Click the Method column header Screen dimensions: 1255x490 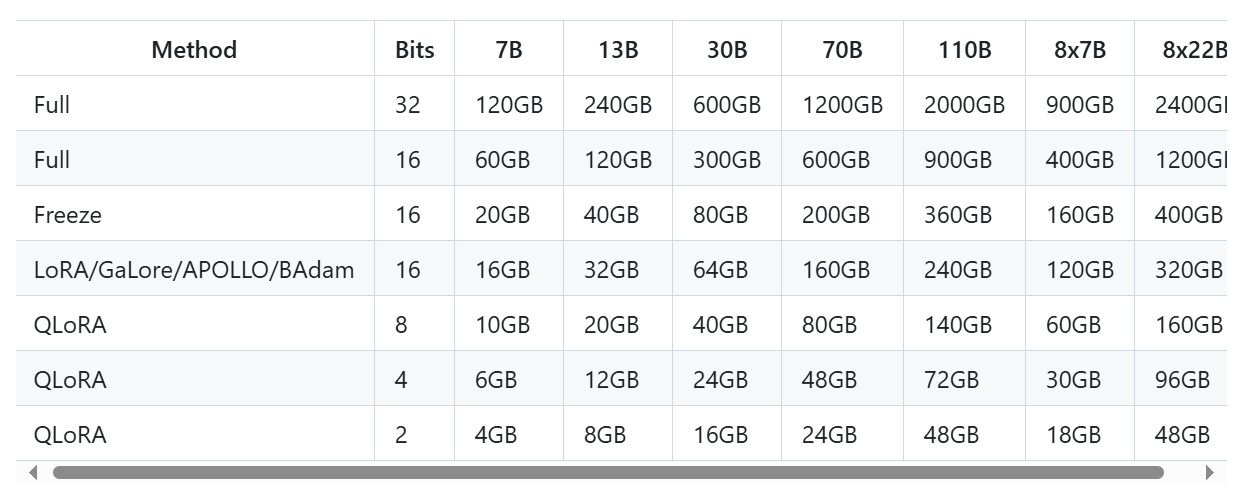coord(194,49)
